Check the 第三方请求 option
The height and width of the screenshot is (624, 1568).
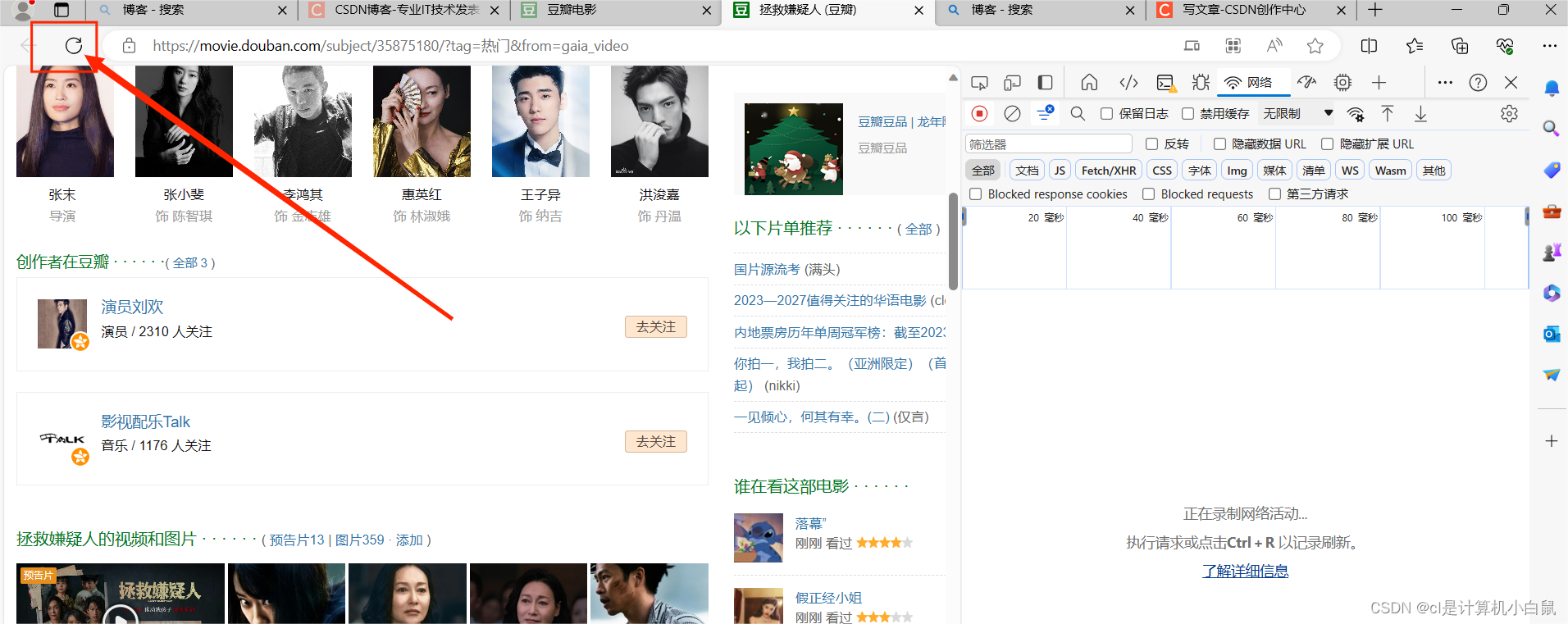(1274, 194)
